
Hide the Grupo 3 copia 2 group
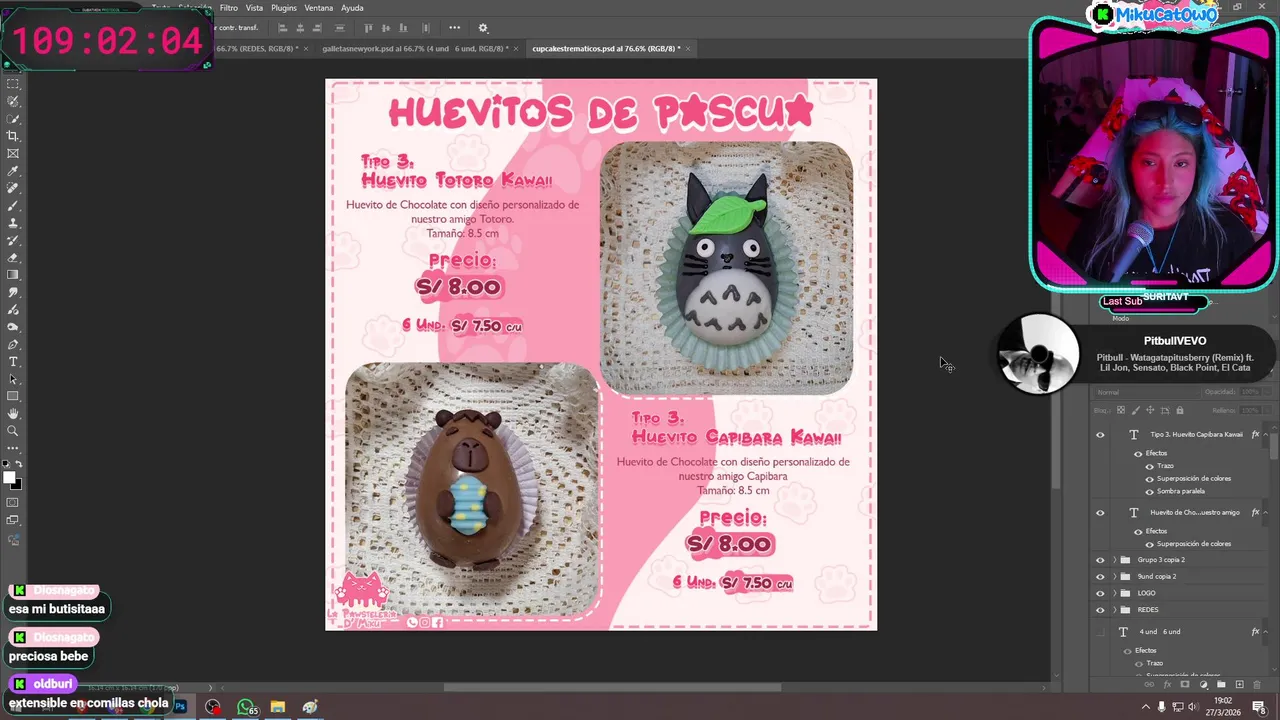1101,560
